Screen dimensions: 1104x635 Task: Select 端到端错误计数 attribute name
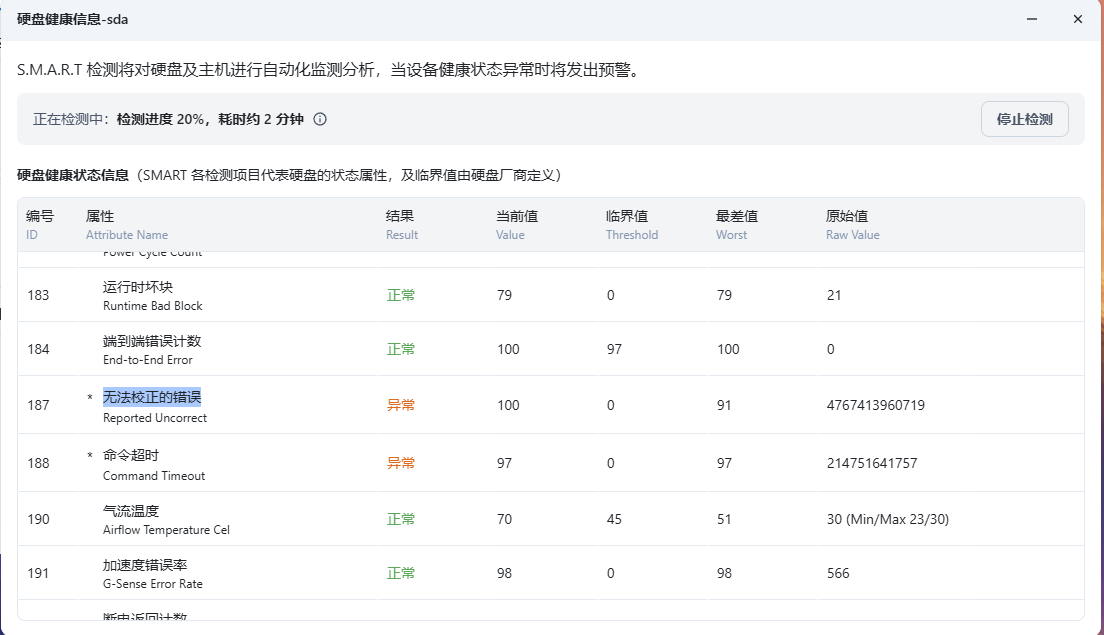[152, 341]
